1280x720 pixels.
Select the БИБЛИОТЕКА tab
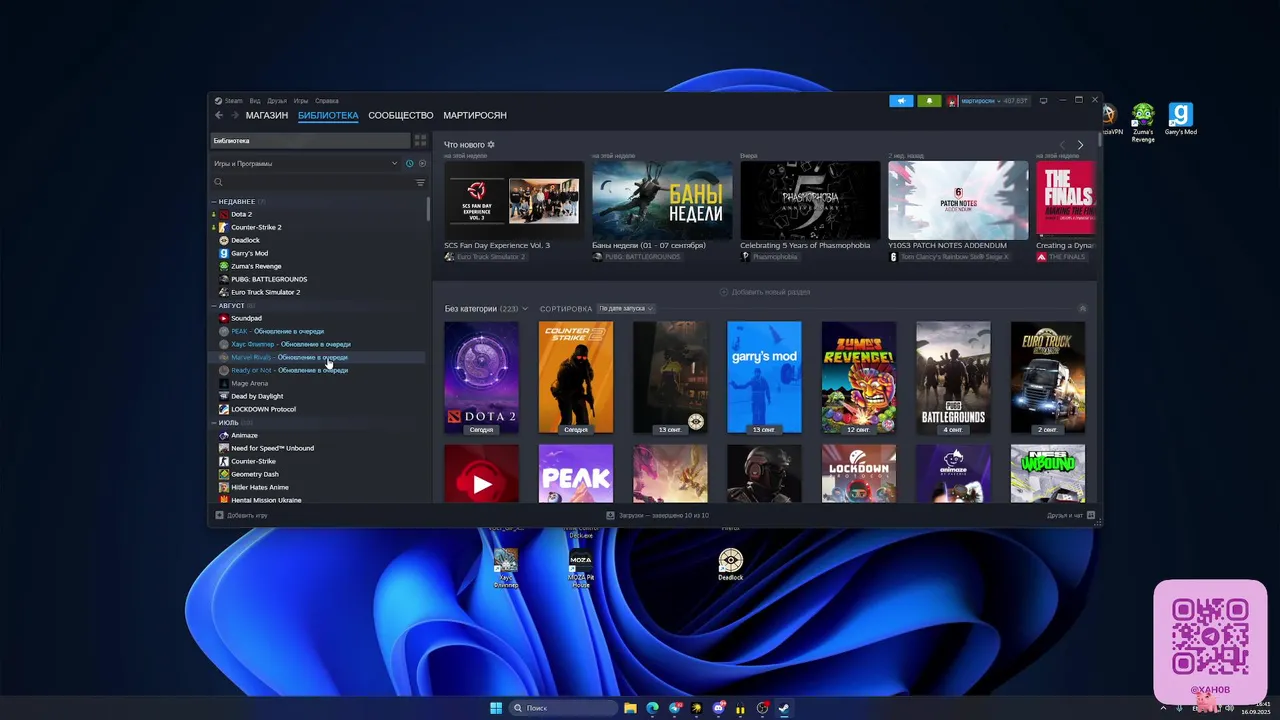pos(328,116)
